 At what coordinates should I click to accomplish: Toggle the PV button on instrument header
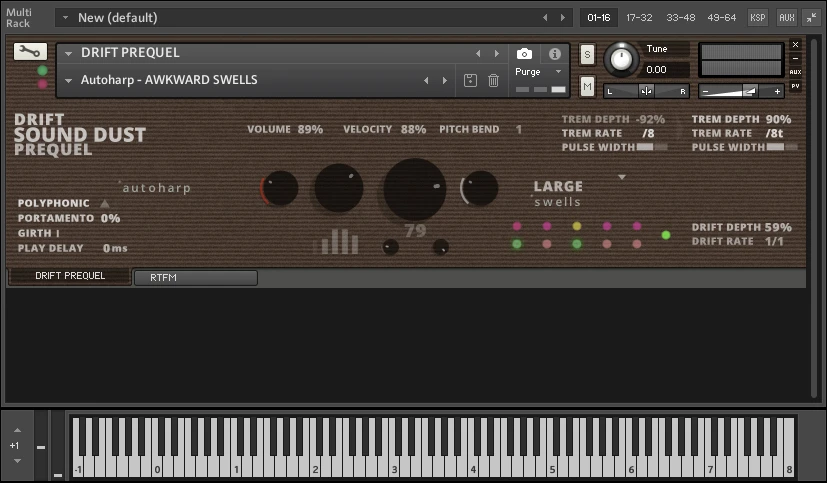(x=795, y=85)
